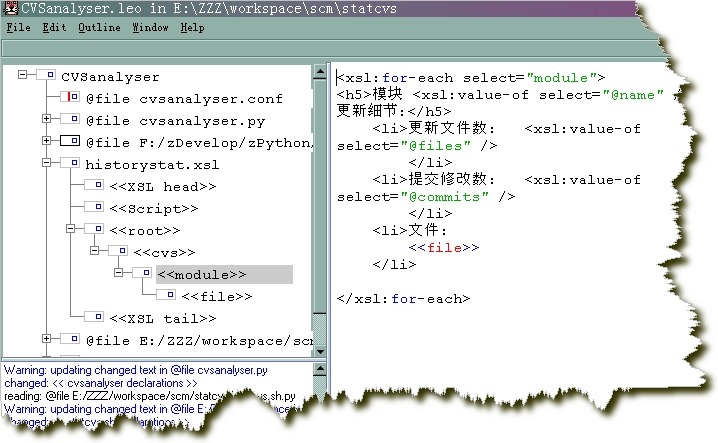The image size is (718, 443).
Task: Collapse the <<cvs>> node
Action: pyautogui.click(x=94, y=250)
